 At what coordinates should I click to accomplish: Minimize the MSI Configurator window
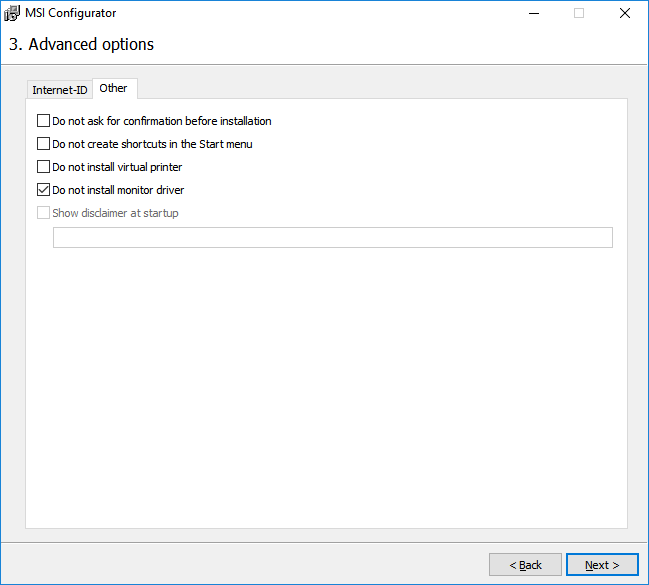coord(531,13)
